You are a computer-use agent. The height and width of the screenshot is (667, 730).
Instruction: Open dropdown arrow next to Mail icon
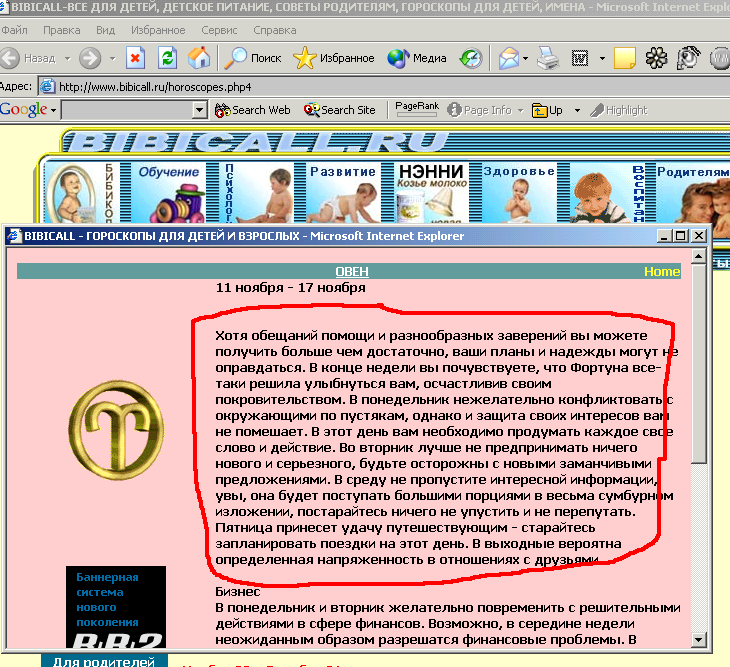coord(526,59)
